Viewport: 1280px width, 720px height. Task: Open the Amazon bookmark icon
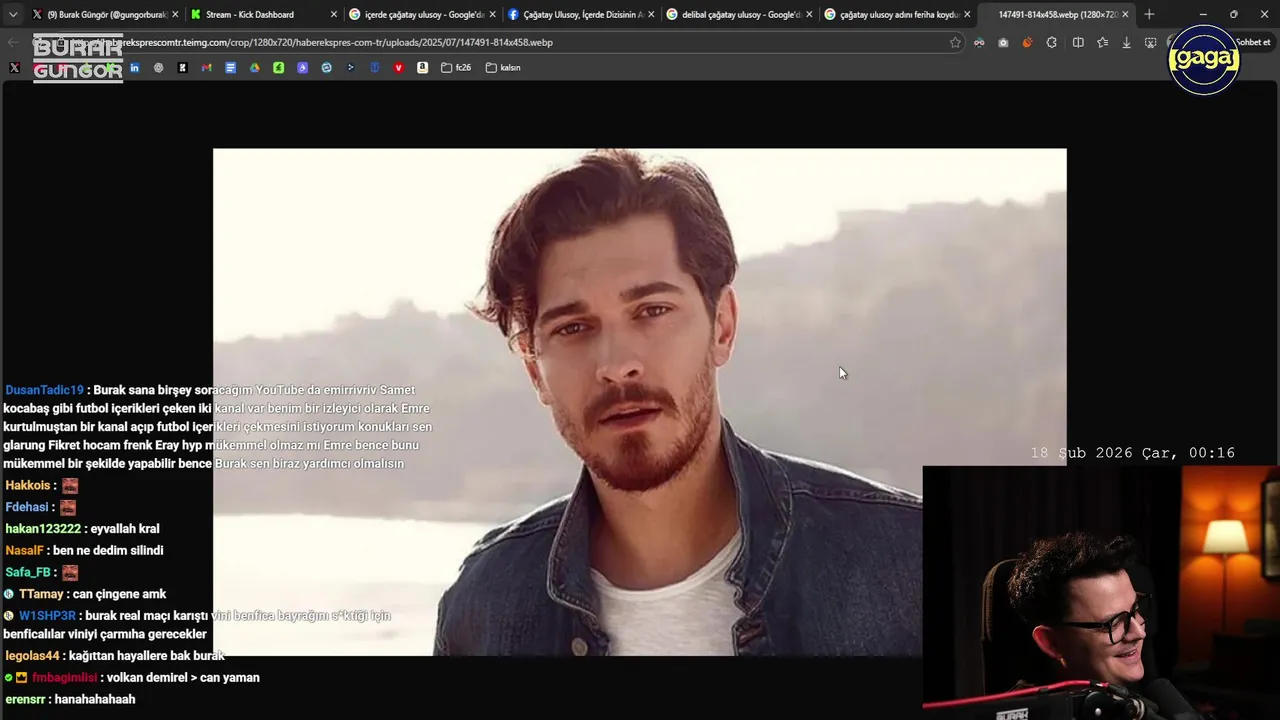click(422, 68)
